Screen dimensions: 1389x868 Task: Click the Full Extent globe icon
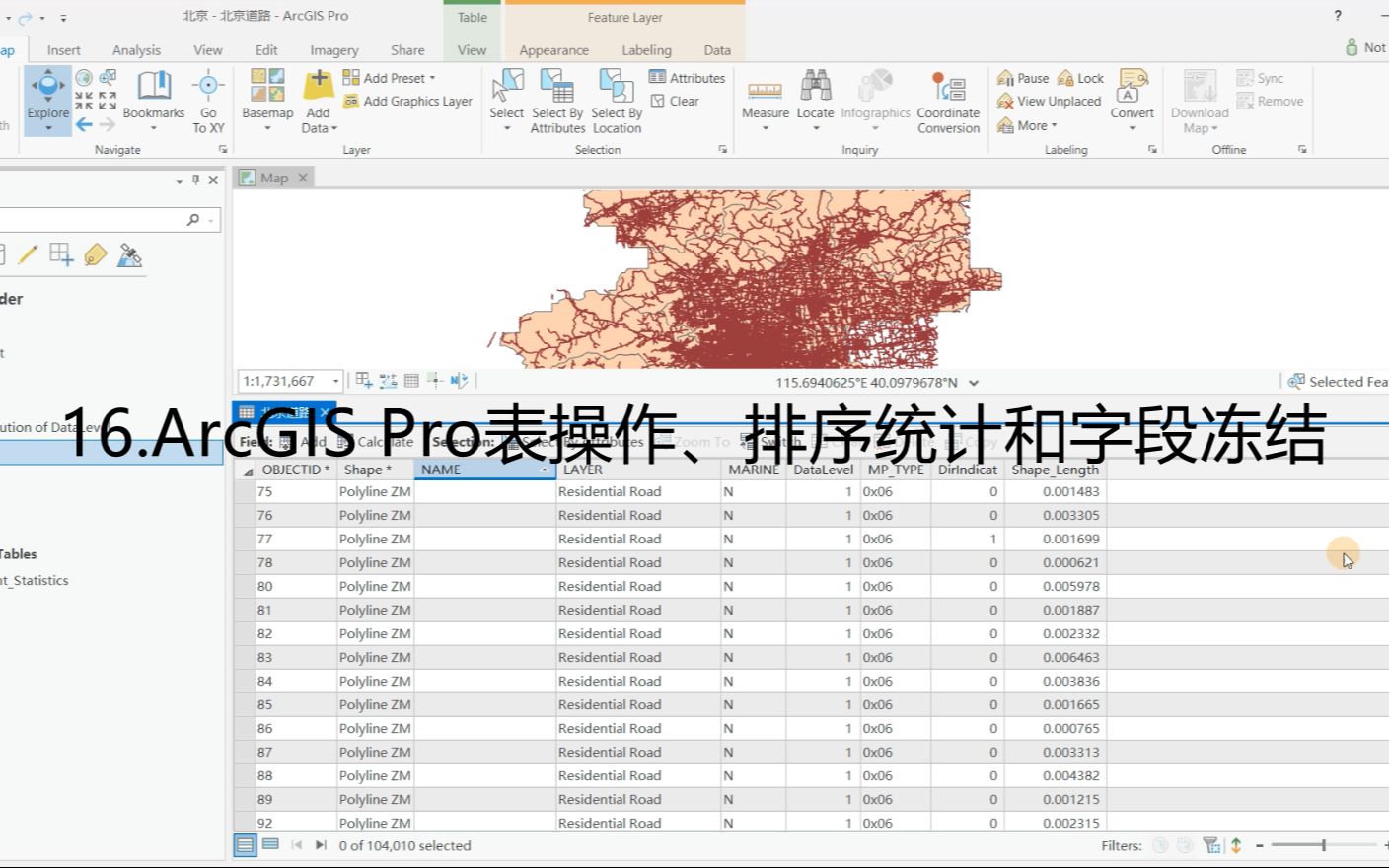(x=84, y=78)
